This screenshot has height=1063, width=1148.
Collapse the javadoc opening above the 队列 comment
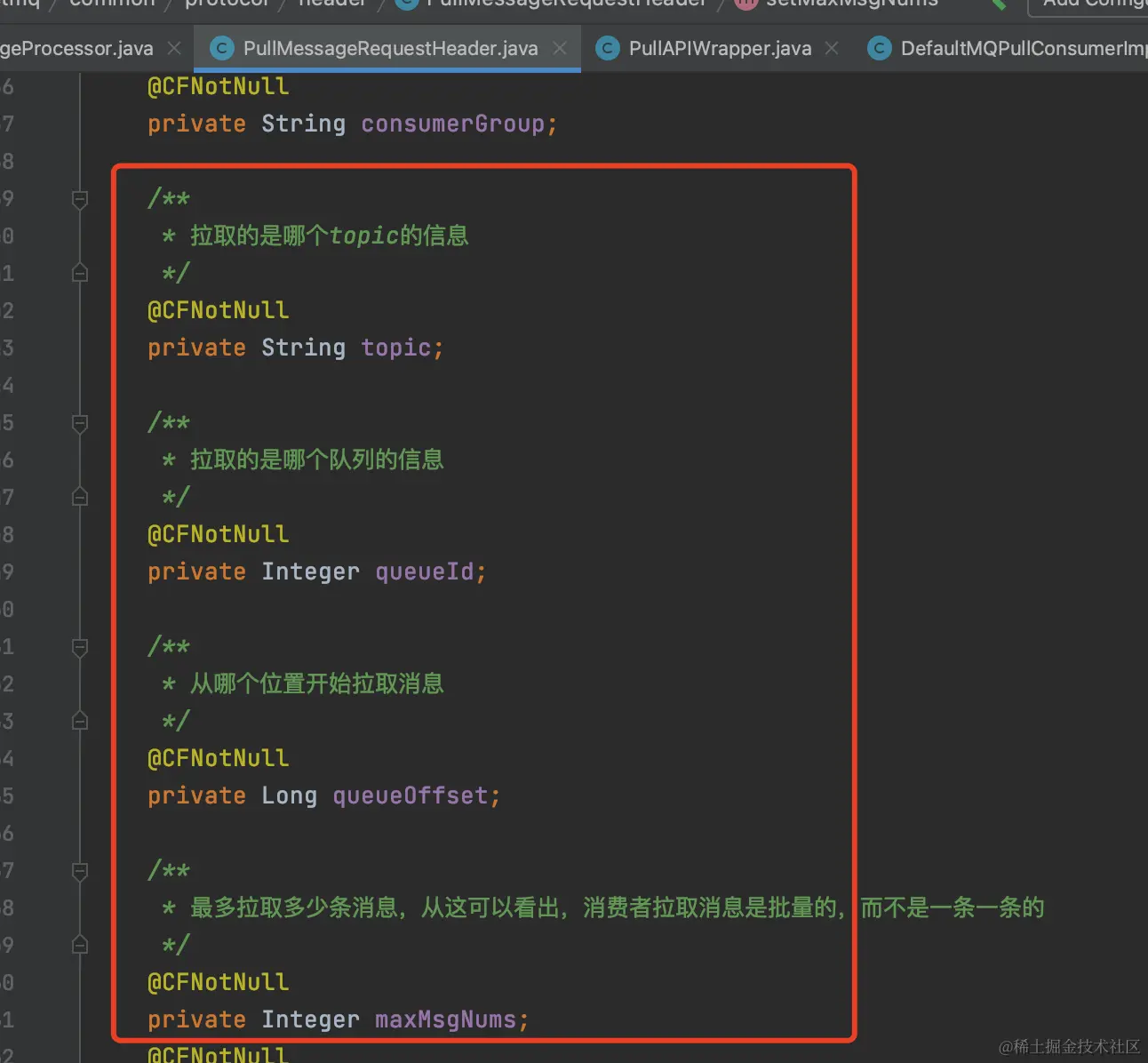(80, 423)
